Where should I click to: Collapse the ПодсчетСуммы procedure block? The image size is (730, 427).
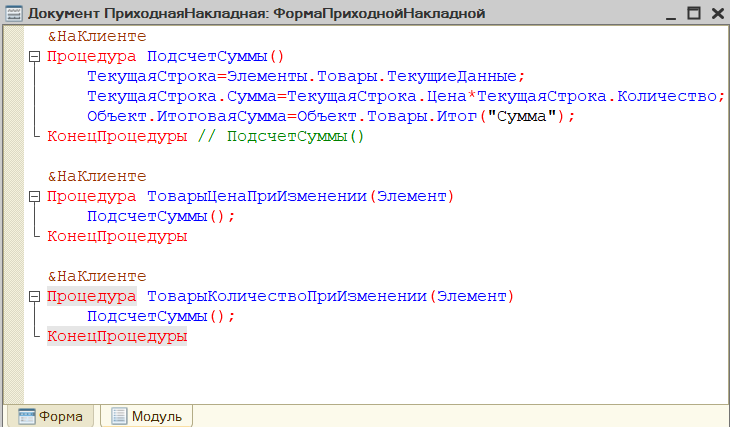(34, 57)
